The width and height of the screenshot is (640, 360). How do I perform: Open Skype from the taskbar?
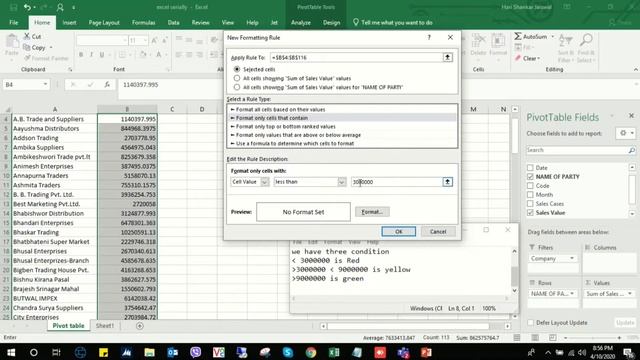tap(288, 352)
